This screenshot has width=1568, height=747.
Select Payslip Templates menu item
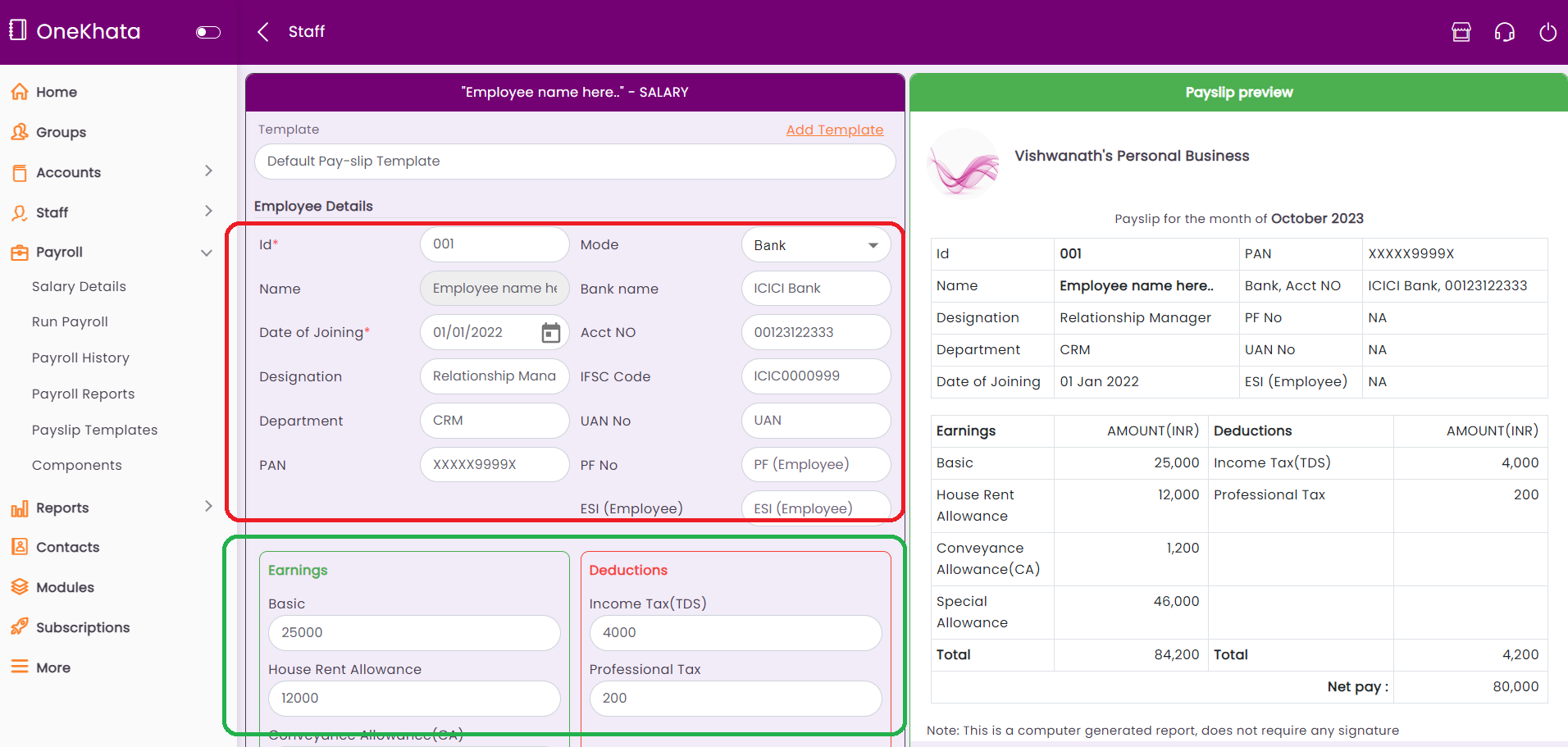click(x=94, y=430)
